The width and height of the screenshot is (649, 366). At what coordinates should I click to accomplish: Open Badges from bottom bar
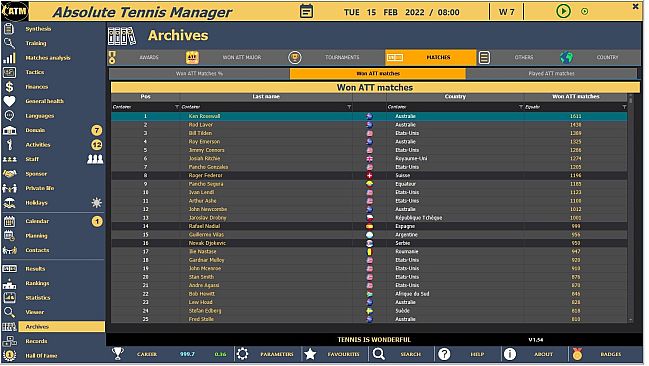[x=600, y=354]
